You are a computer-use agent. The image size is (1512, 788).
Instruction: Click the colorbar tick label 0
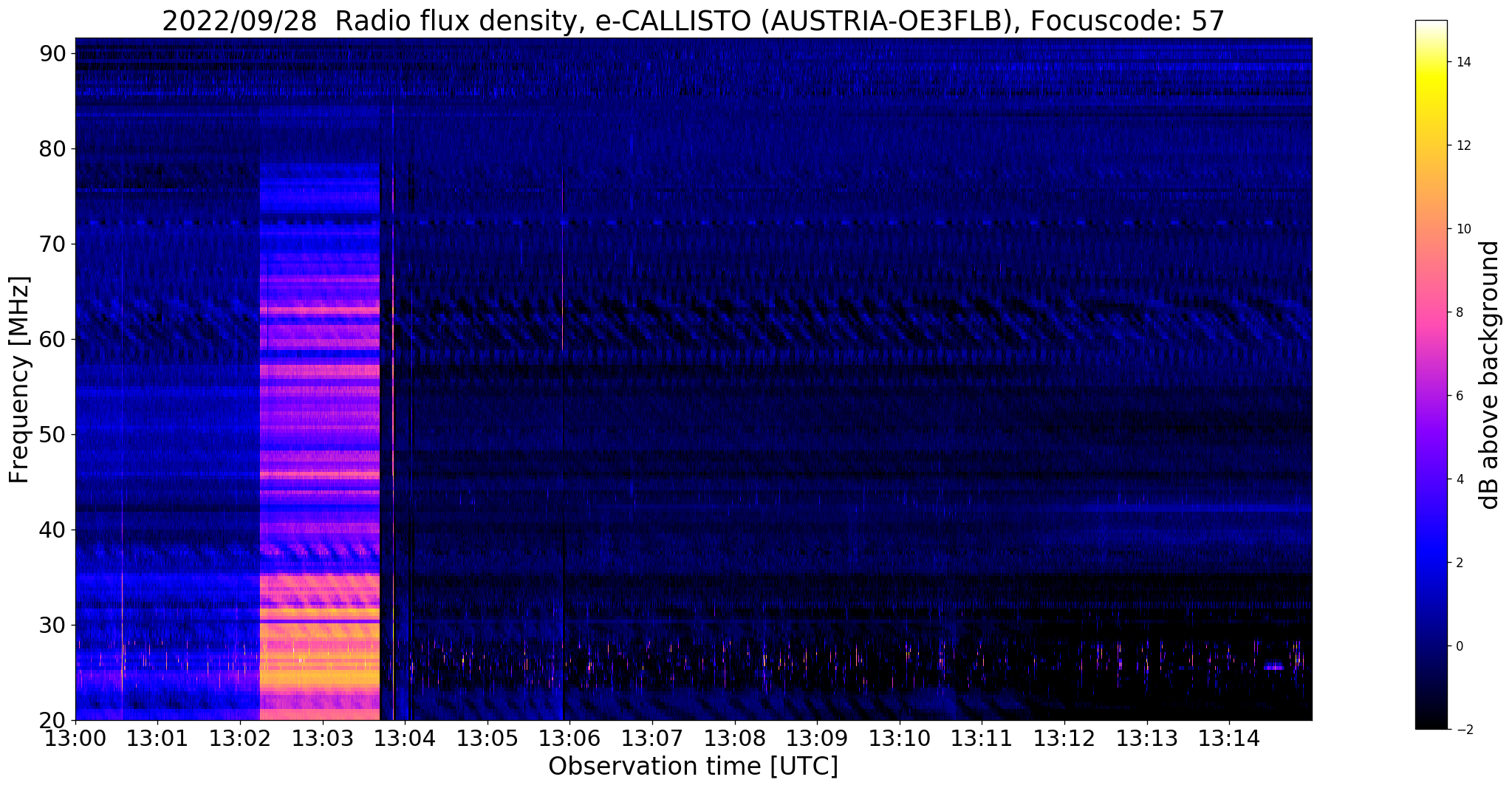[1459, 646]
